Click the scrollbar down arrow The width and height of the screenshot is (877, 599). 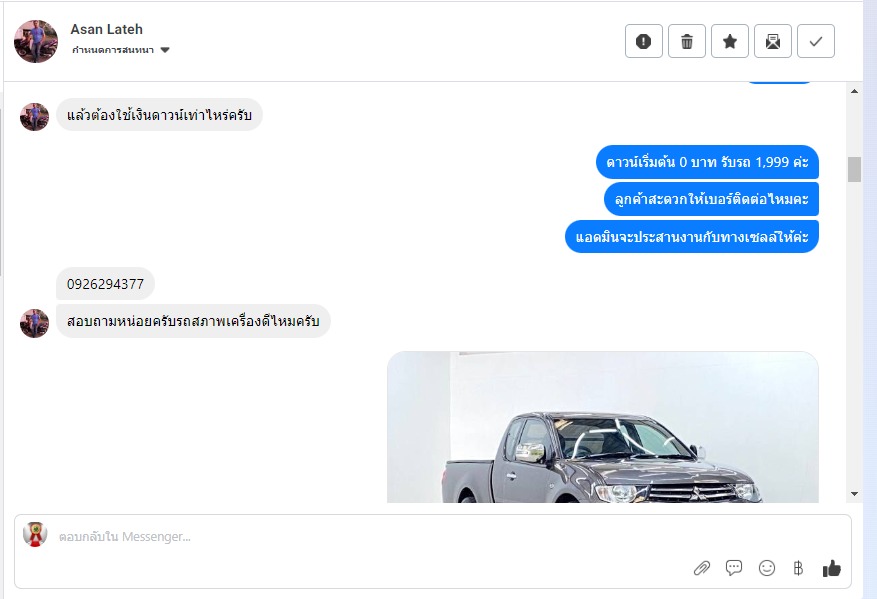(x=854, y=494)
